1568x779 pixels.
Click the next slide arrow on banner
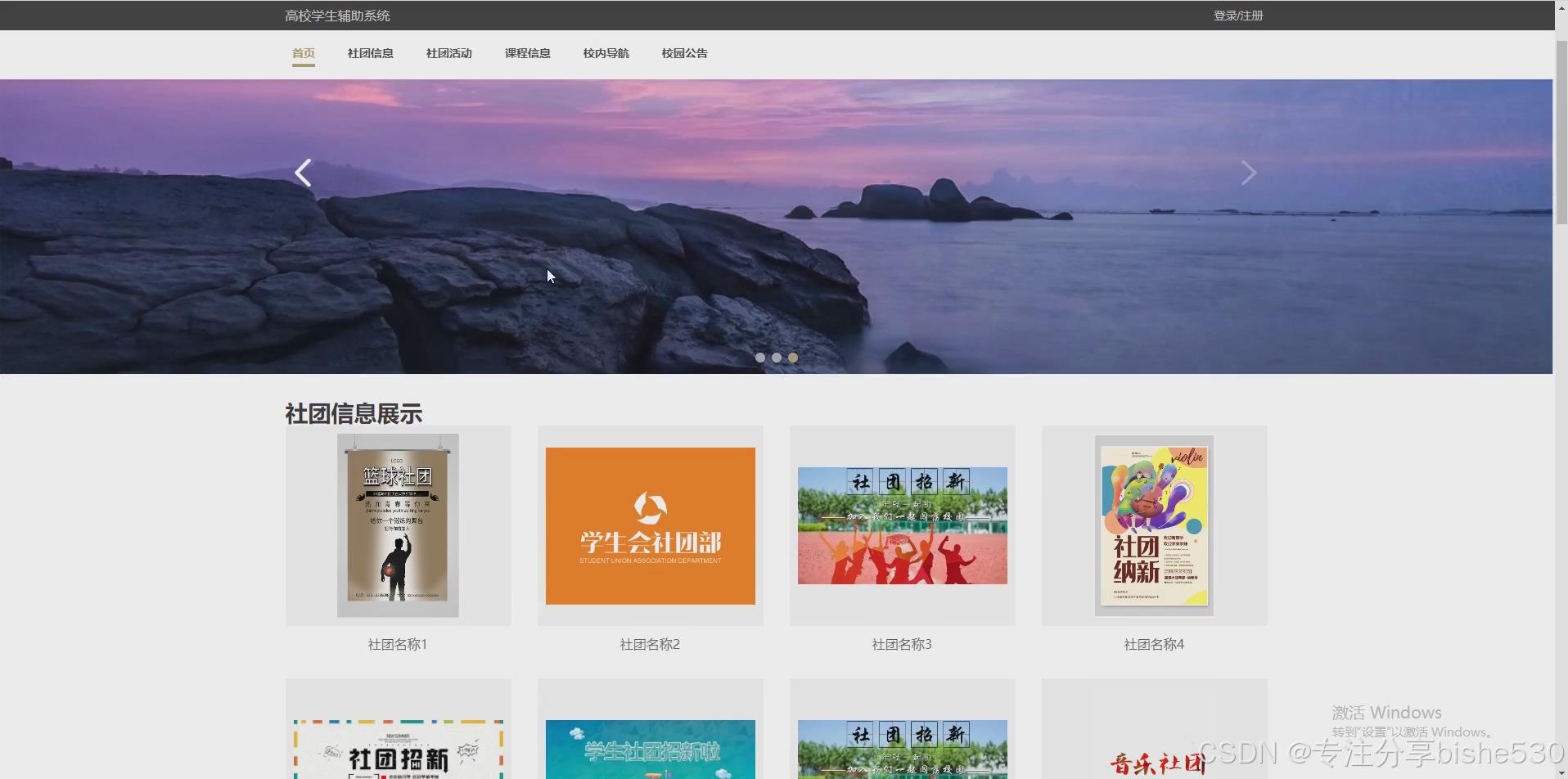tap(1248, 173)
